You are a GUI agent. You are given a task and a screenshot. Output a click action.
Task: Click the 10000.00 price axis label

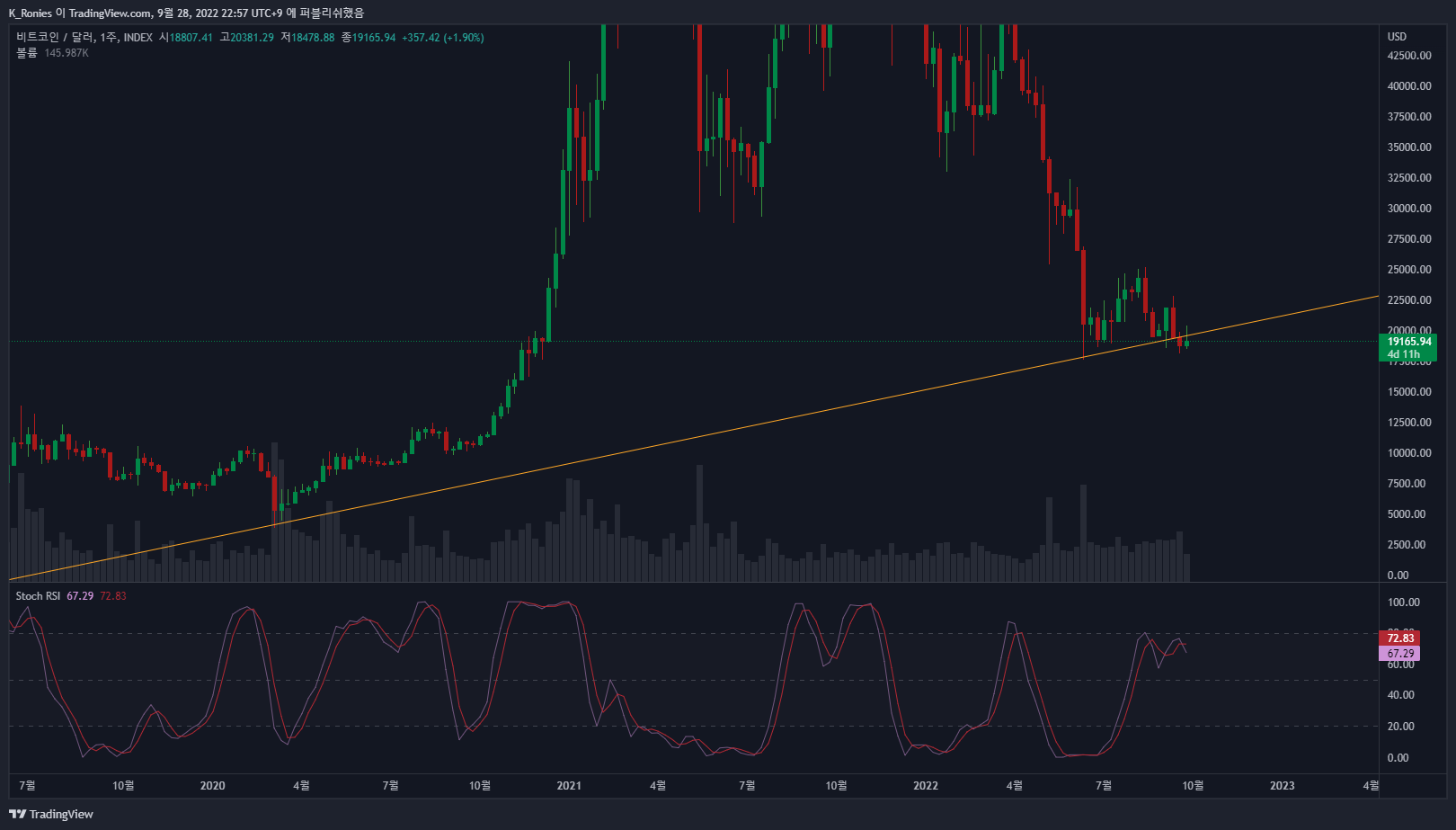(x=1409, y=453)
